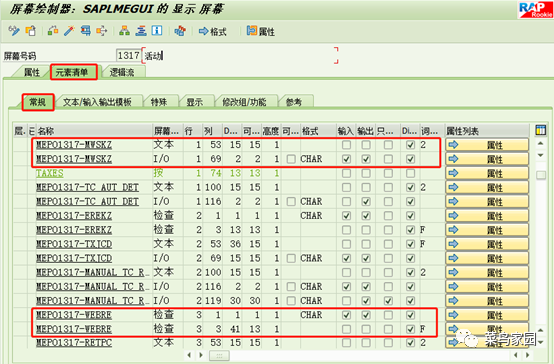
Task: Click the table scroll-up arrow at top
Action: click(541, 144)
